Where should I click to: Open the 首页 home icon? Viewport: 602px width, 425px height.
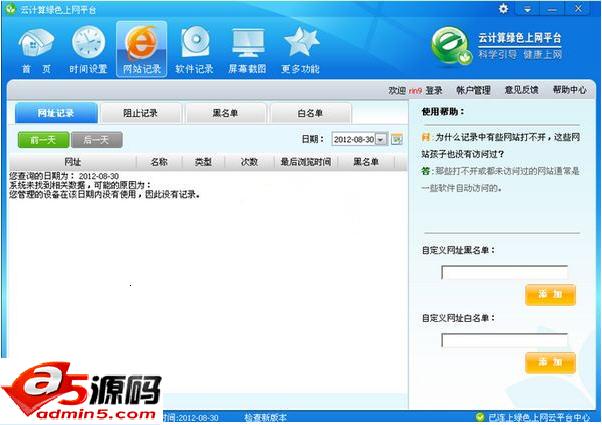[36, 50]
